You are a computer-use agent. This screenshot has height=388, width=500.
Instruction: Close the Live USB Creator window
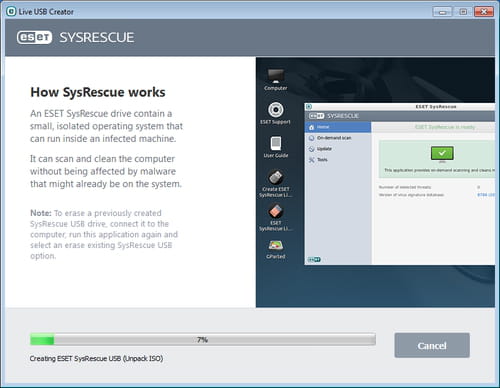(x=484, y=12)
